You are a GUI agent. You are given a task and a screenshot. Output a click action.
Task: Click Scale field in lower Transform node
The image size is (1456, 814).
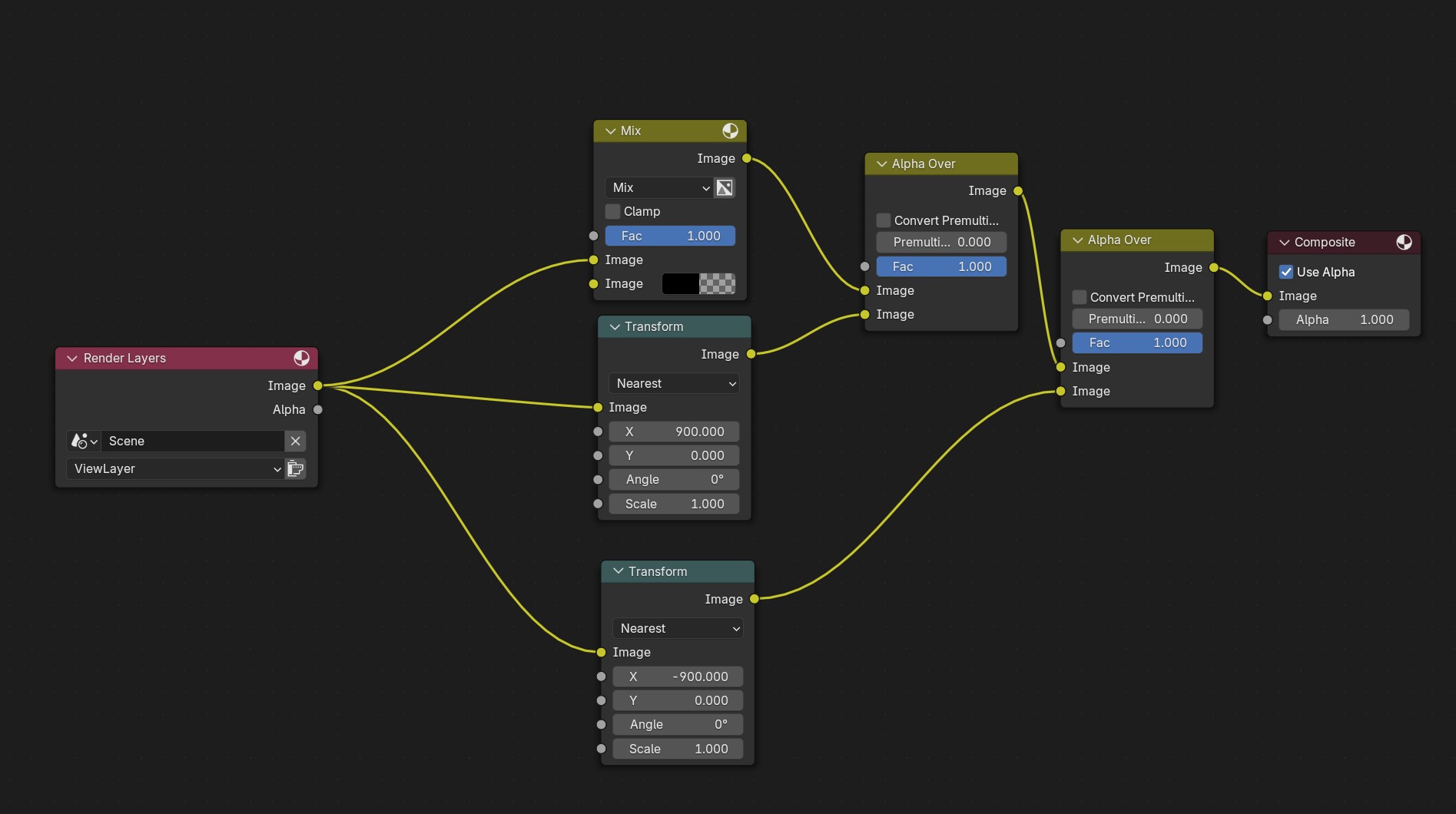(x=678, y=749)
